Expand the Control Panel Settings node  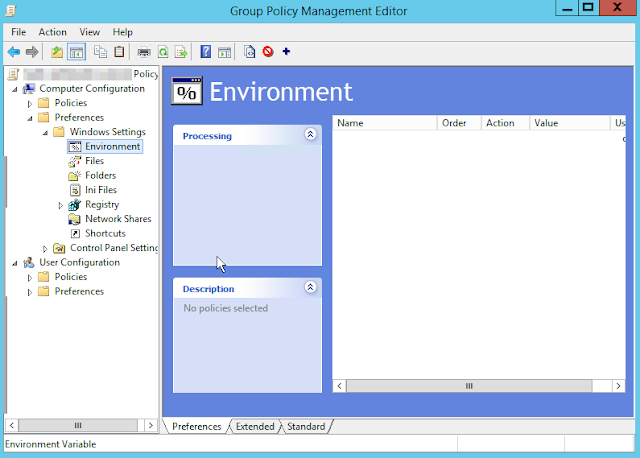coord(45,249)
